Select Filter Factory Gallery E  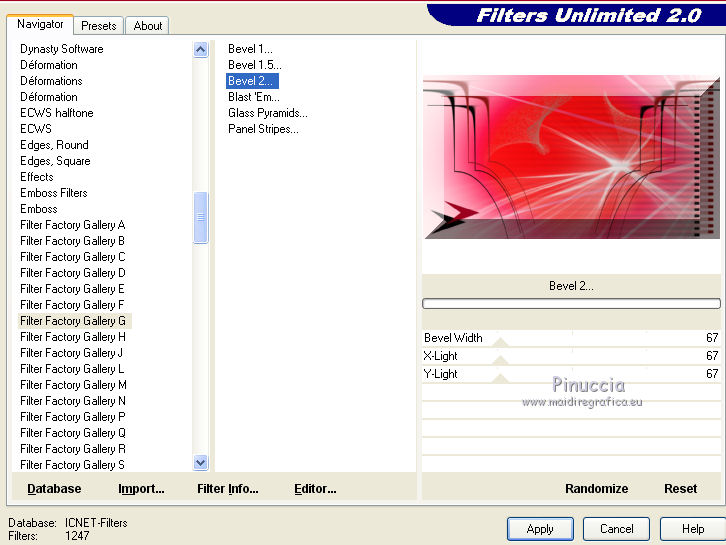(x=72, y=289)
